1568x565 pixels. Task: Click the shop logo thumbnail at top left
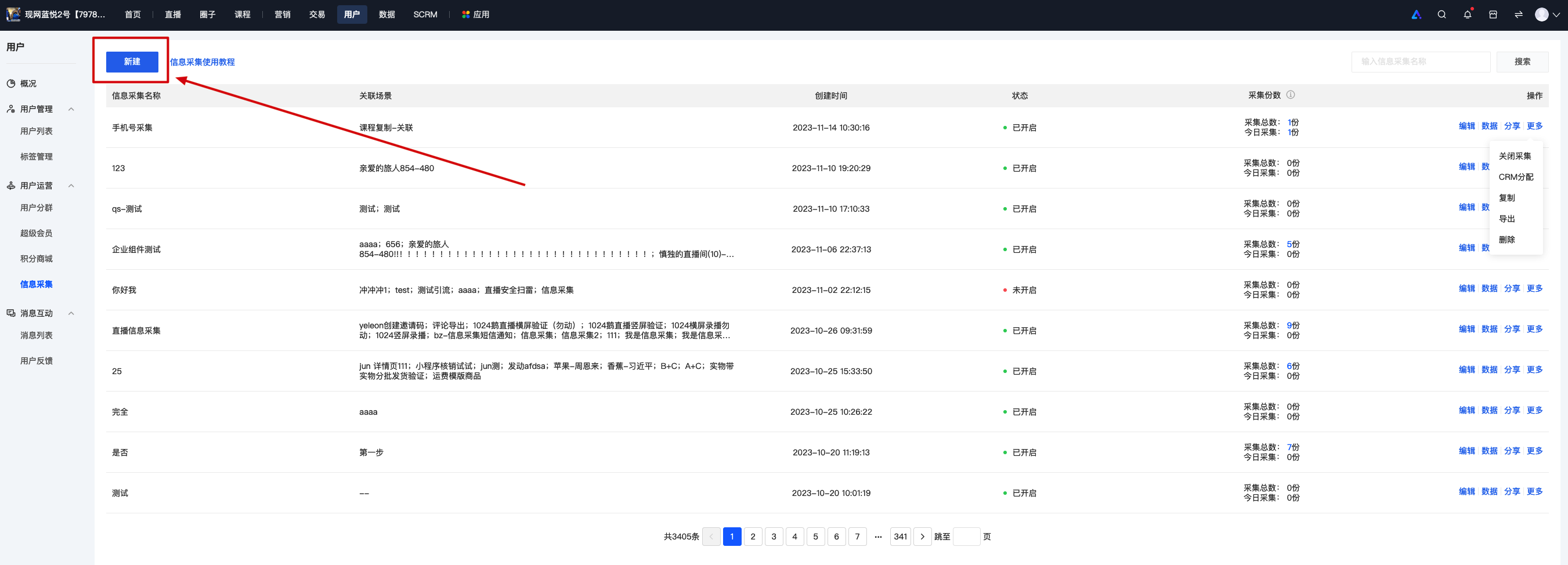tap(13, 14)
